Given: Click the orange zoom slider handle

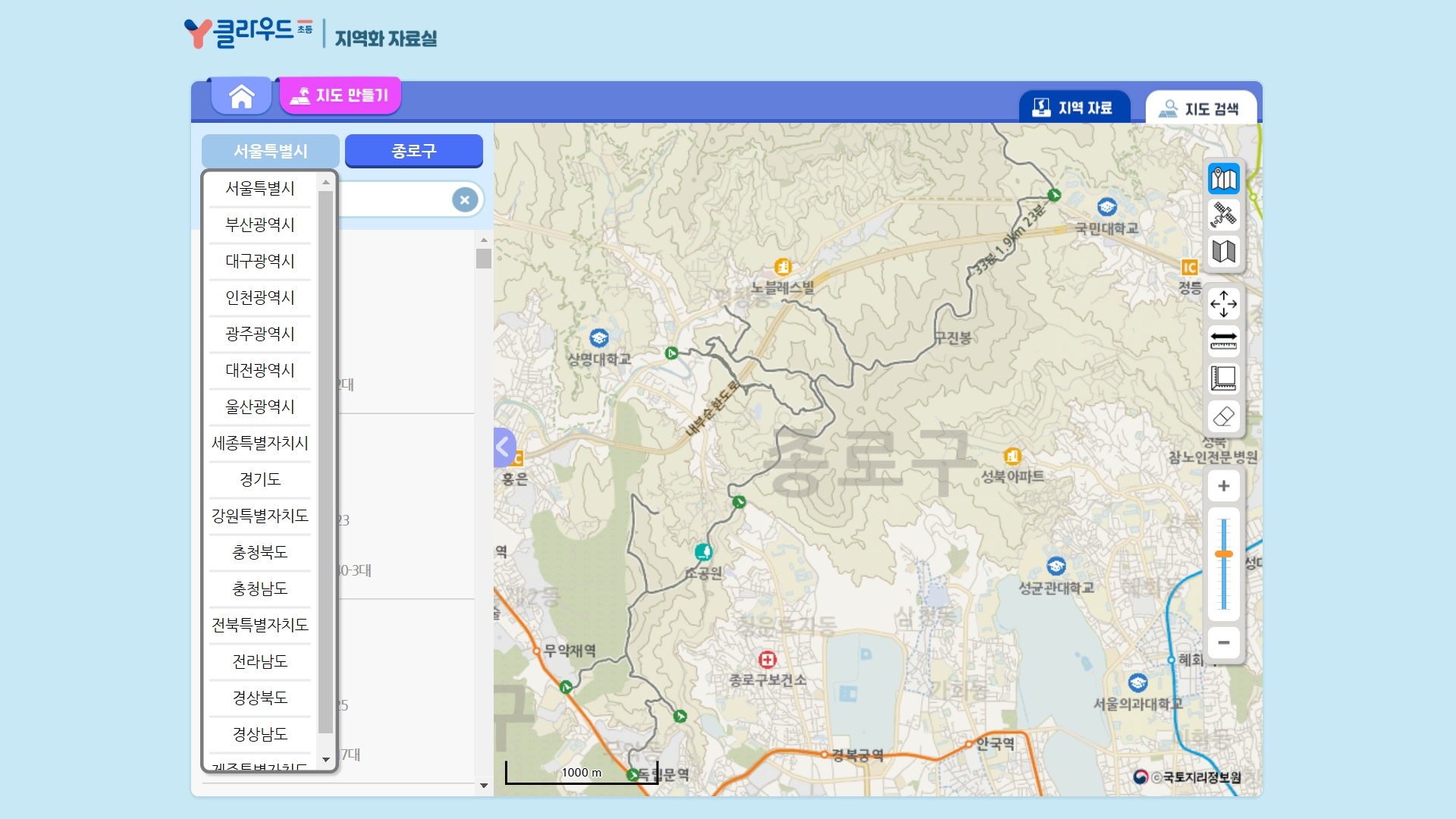Looking at the screenshot, I should (1223, 554).
